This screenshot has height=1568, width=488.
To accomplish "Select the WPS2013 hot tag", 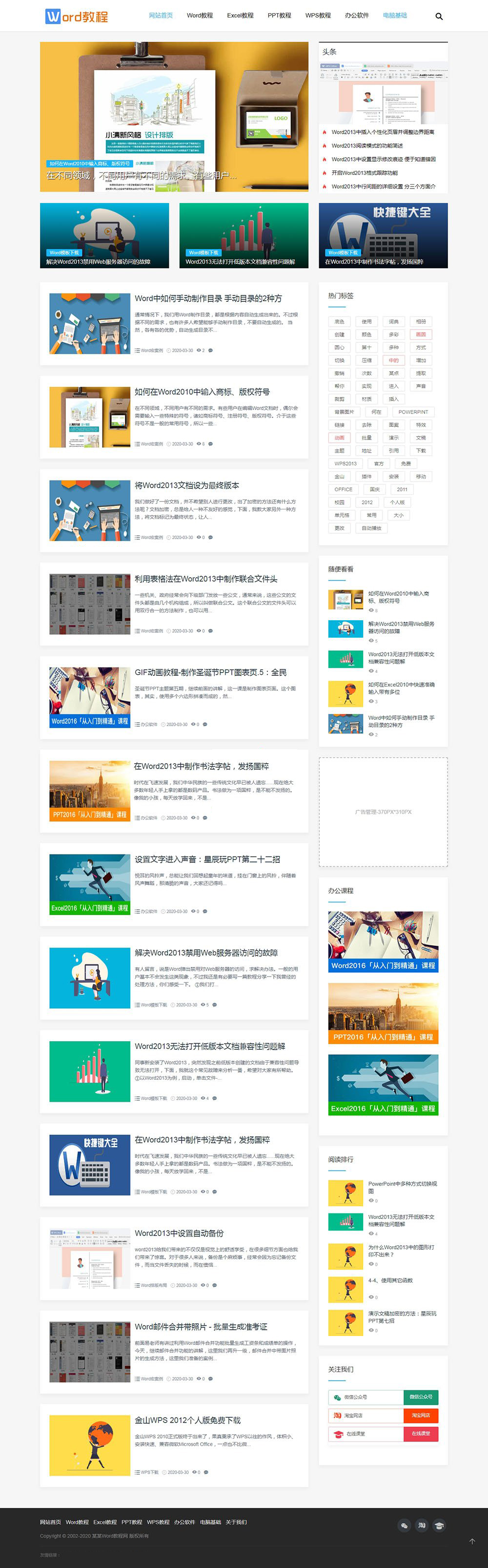I will [x=346, y=463].
